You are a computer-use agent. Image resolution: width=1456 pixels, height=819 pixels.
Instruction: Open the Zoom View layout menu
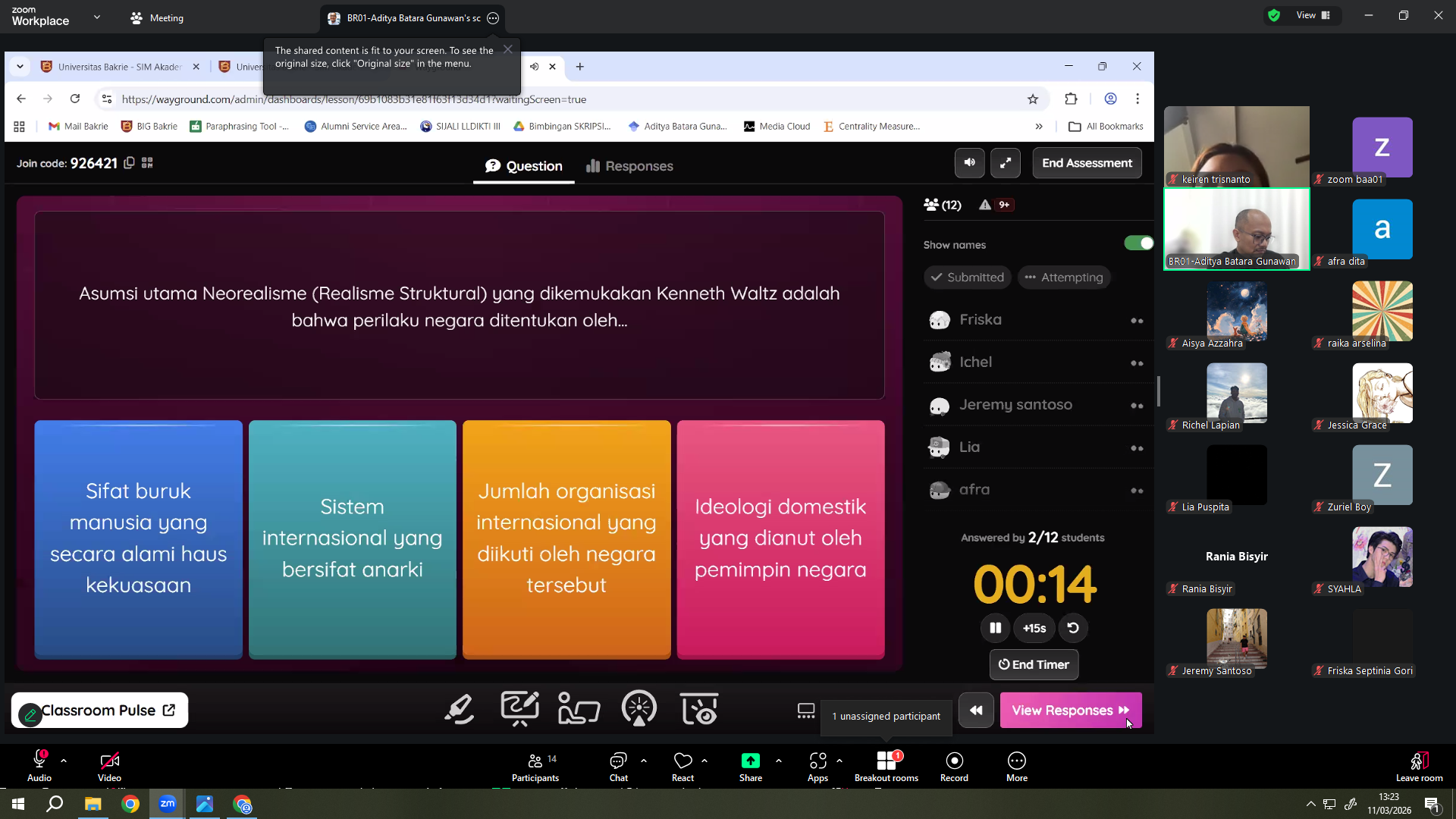1313,15
